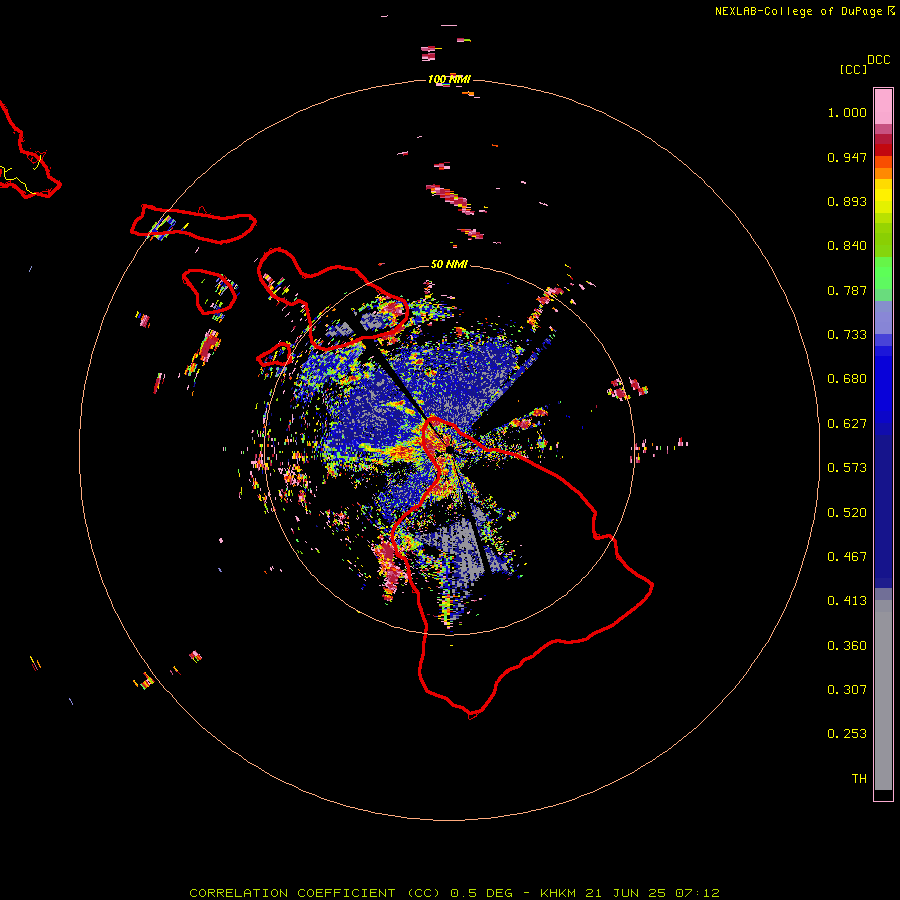Click the 0.787 scale value

(x=847, y=290)
